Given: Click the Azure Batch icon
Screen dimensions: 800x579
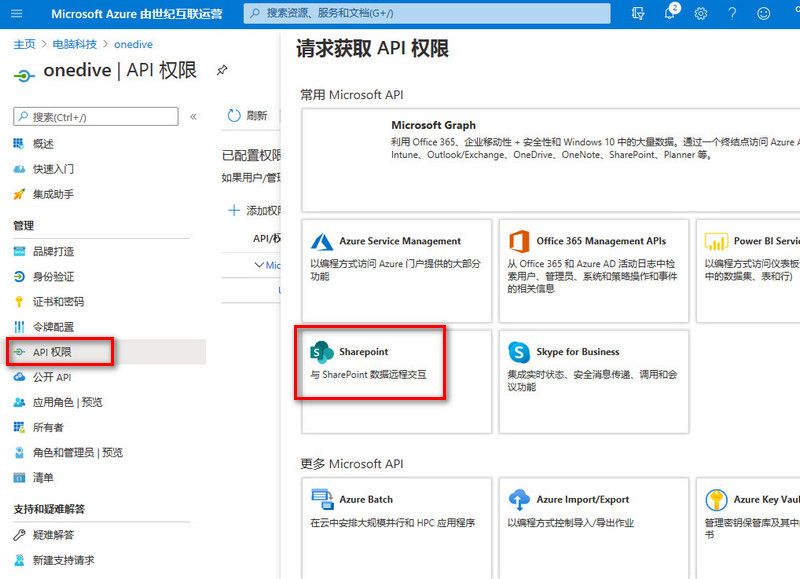Looking at the screenshot, I should (322, 499).
